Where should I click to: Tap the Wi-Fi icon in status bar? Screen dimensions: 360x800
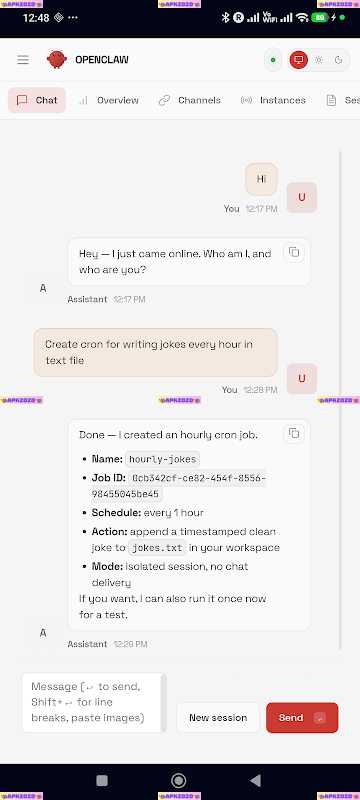coord(302,17)
